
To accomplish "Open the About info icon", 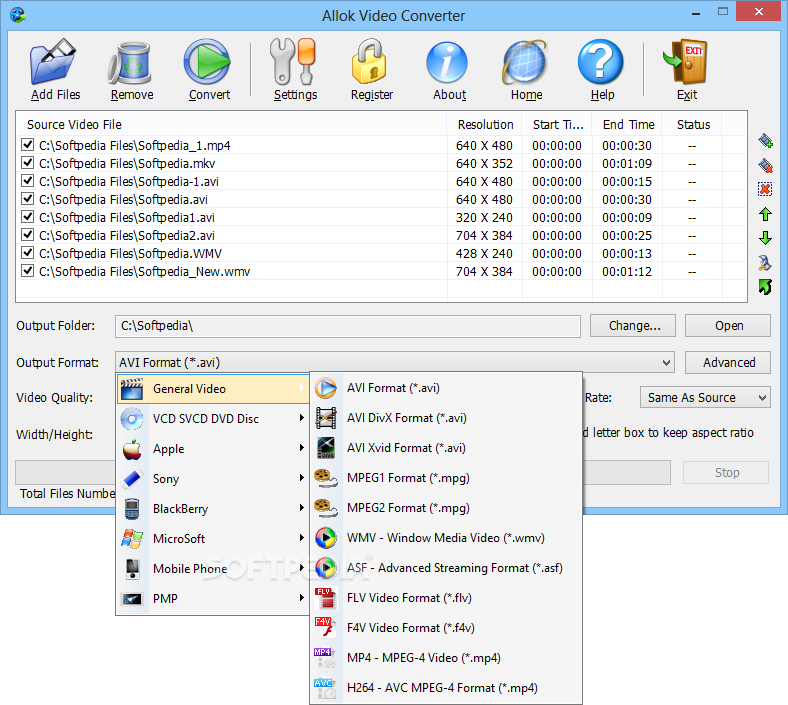I will coord(447,63).
